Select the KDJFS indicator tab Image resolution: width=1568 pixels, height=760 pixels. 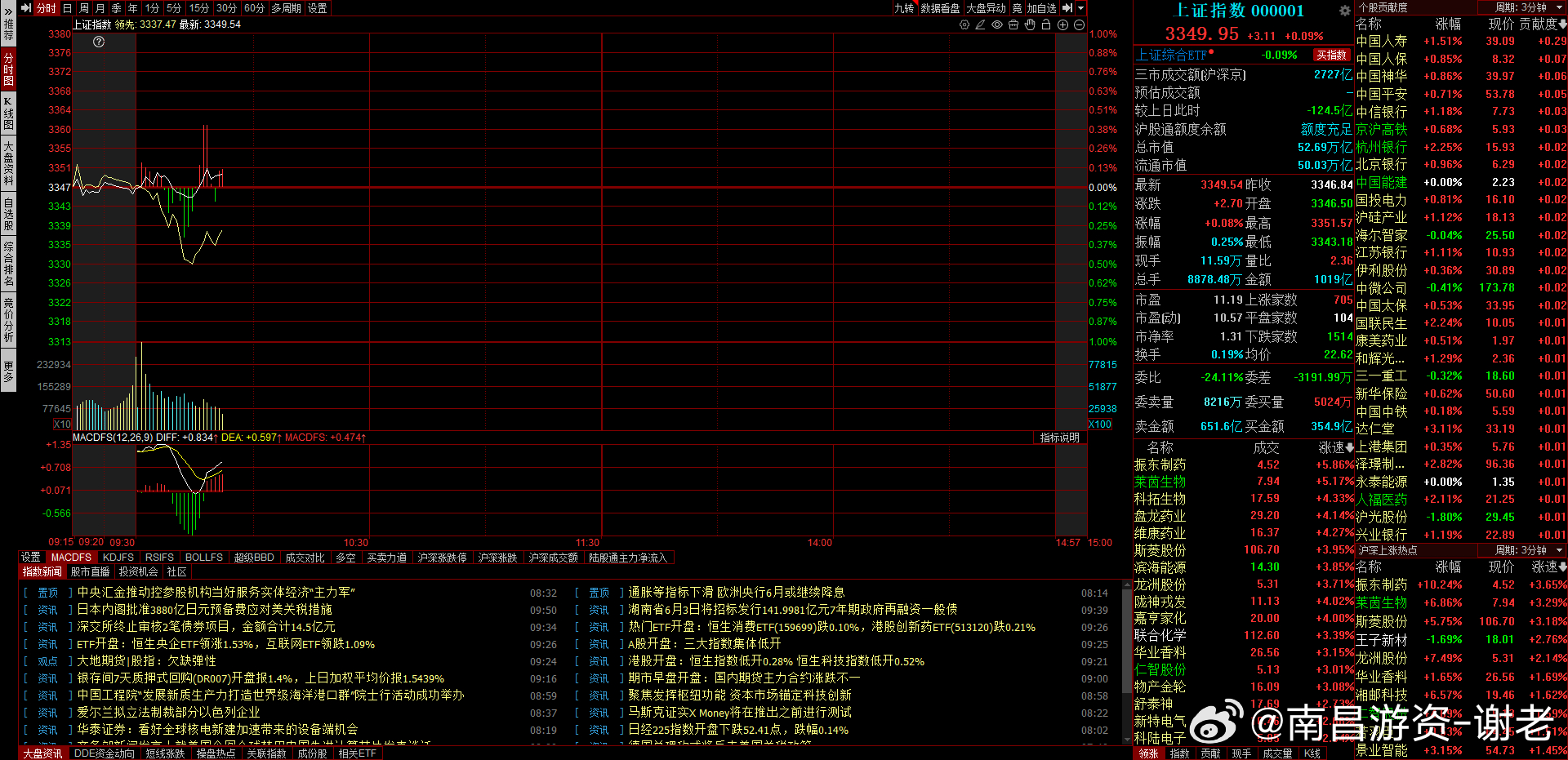pyautogui.click(x=118, y=558)
